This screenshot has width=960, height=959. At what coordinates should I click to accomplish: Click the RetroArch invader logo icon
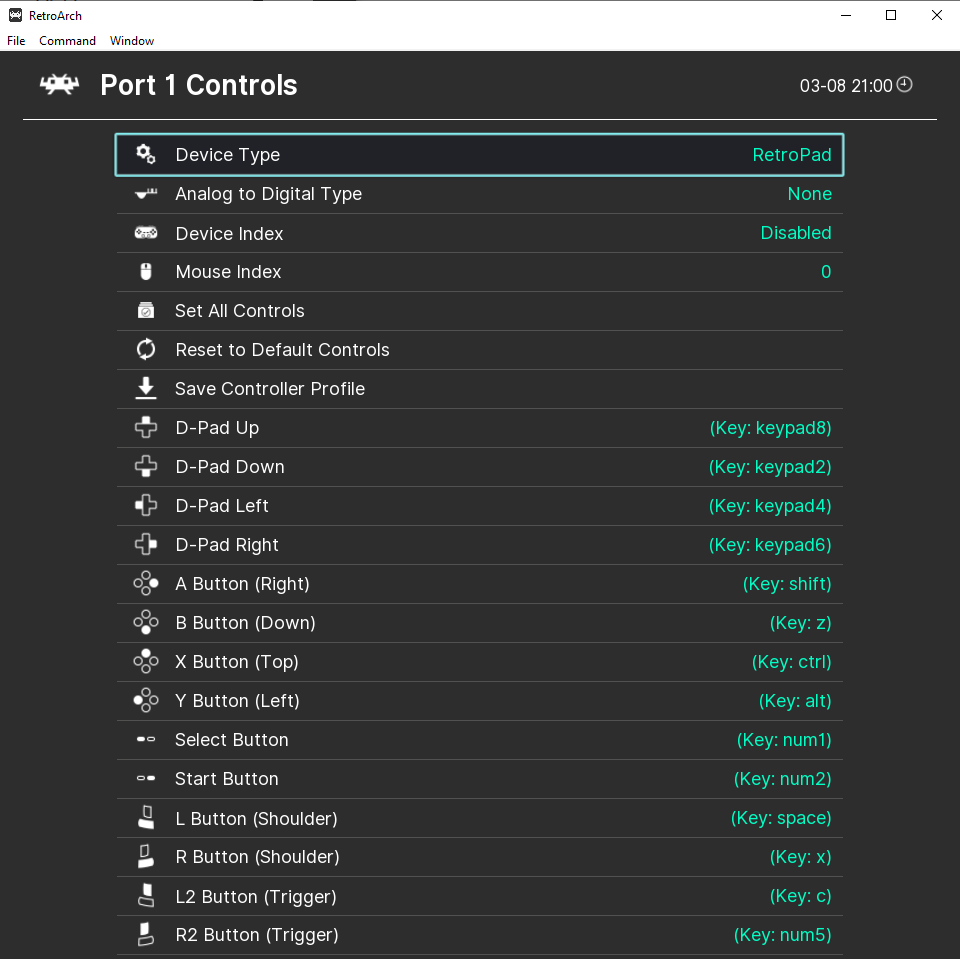[x=59, y=85]
